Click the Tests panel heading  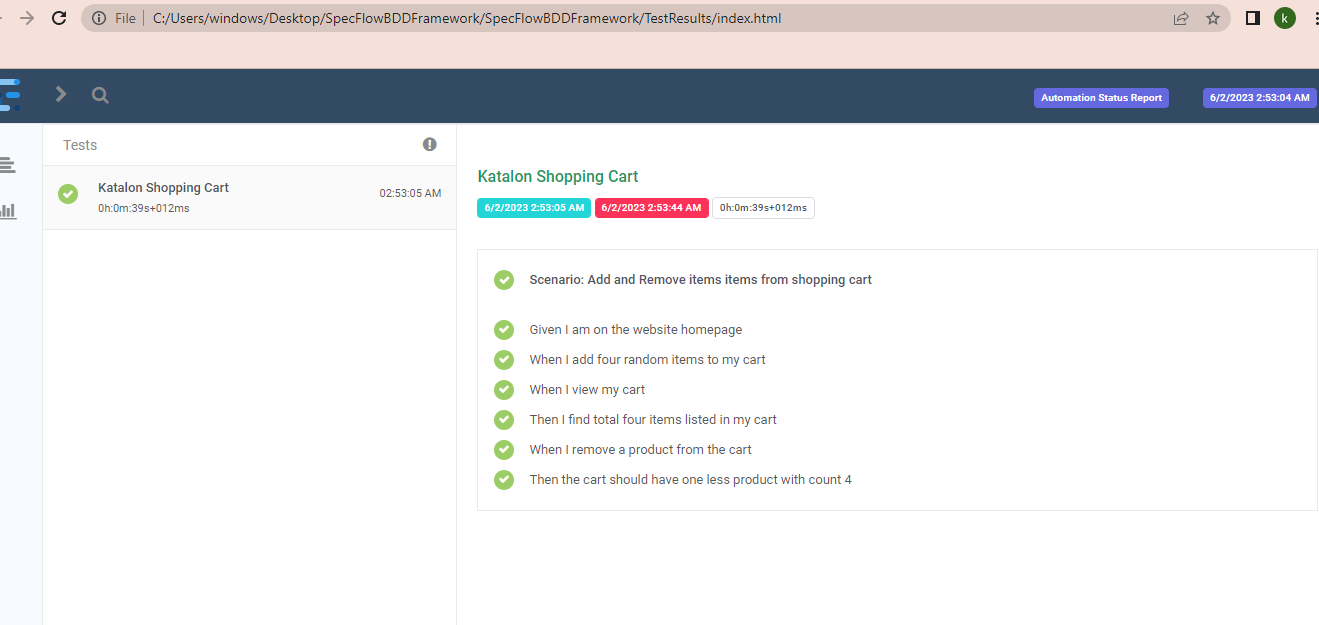[80, 145]
